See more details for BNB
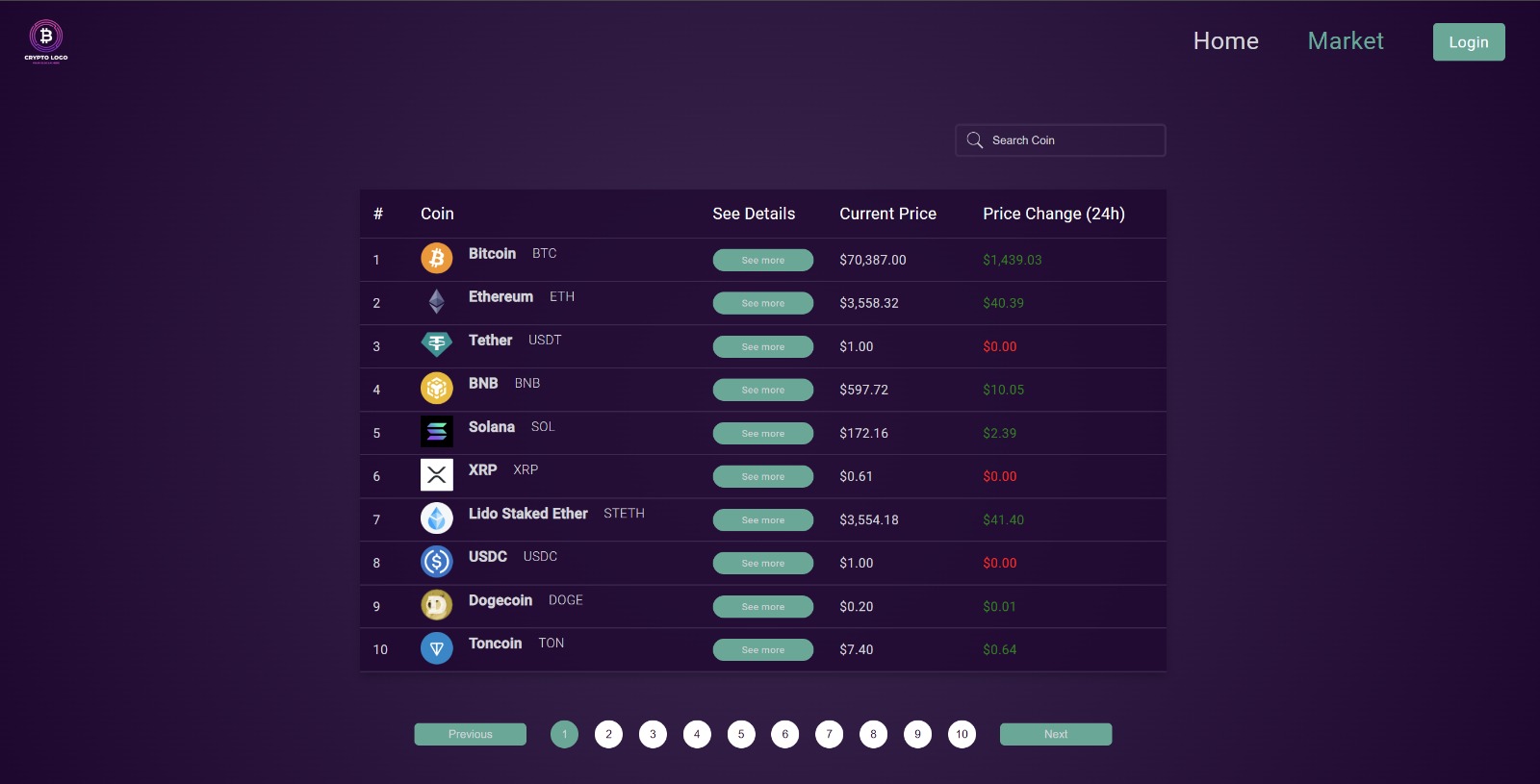Image resolution: width=1540 pixels, height=784 pixels. [763, 390]
